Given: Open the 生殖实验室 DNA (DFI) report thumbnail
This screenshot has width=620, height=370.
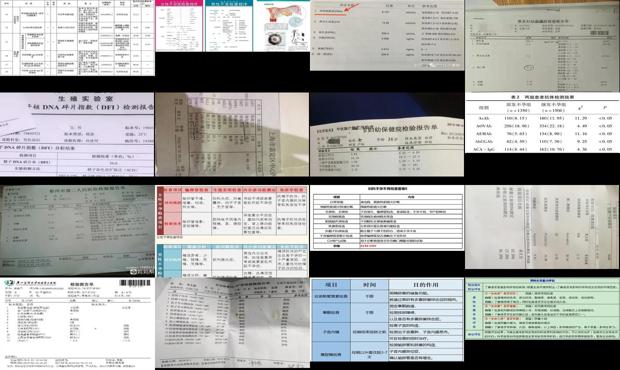Looking at the screenshot, I should click(77, 134).
